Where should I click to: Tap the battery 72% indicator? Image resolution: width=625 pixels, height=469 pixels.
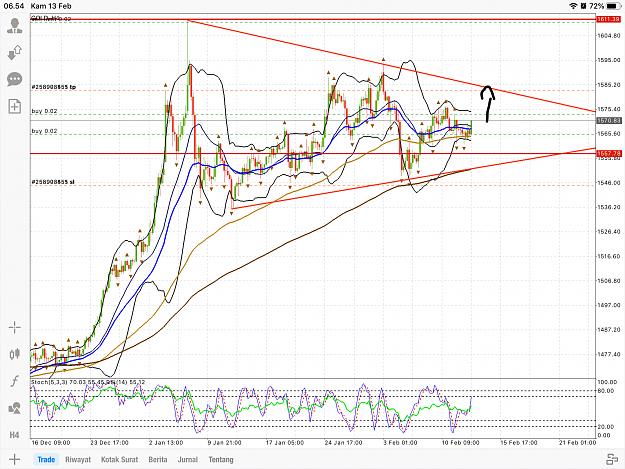coord(604,6)
